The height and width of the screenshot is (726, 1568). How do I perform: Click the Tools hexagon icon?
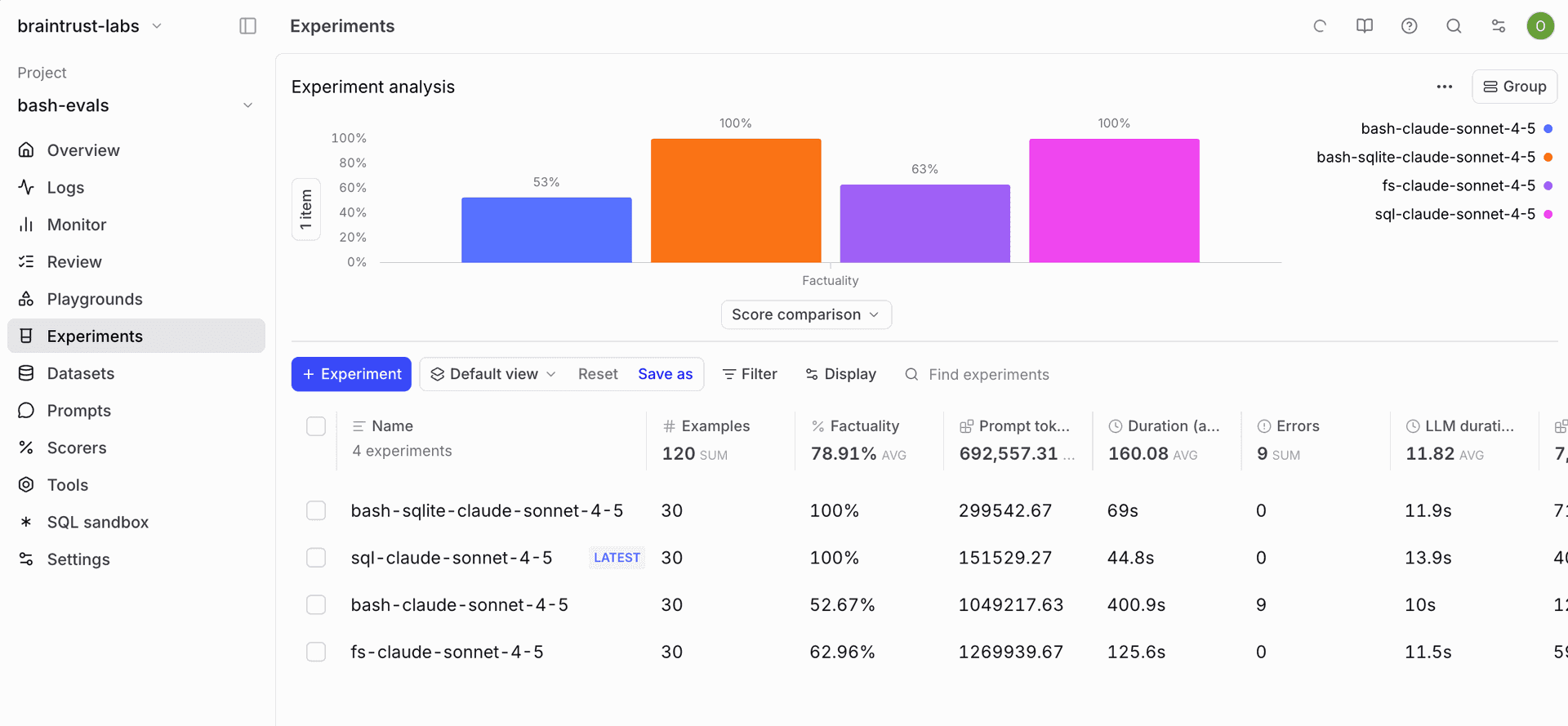click(x=26, y=484)
